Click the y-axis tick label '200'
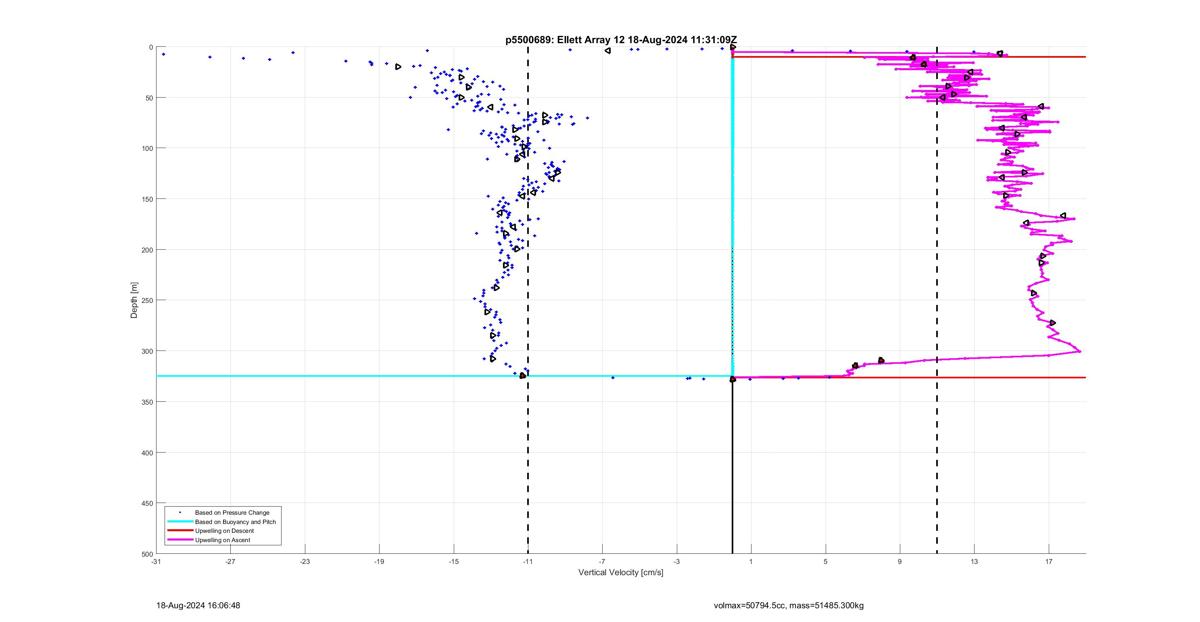 pyautogui.click(x=146, y=250)
